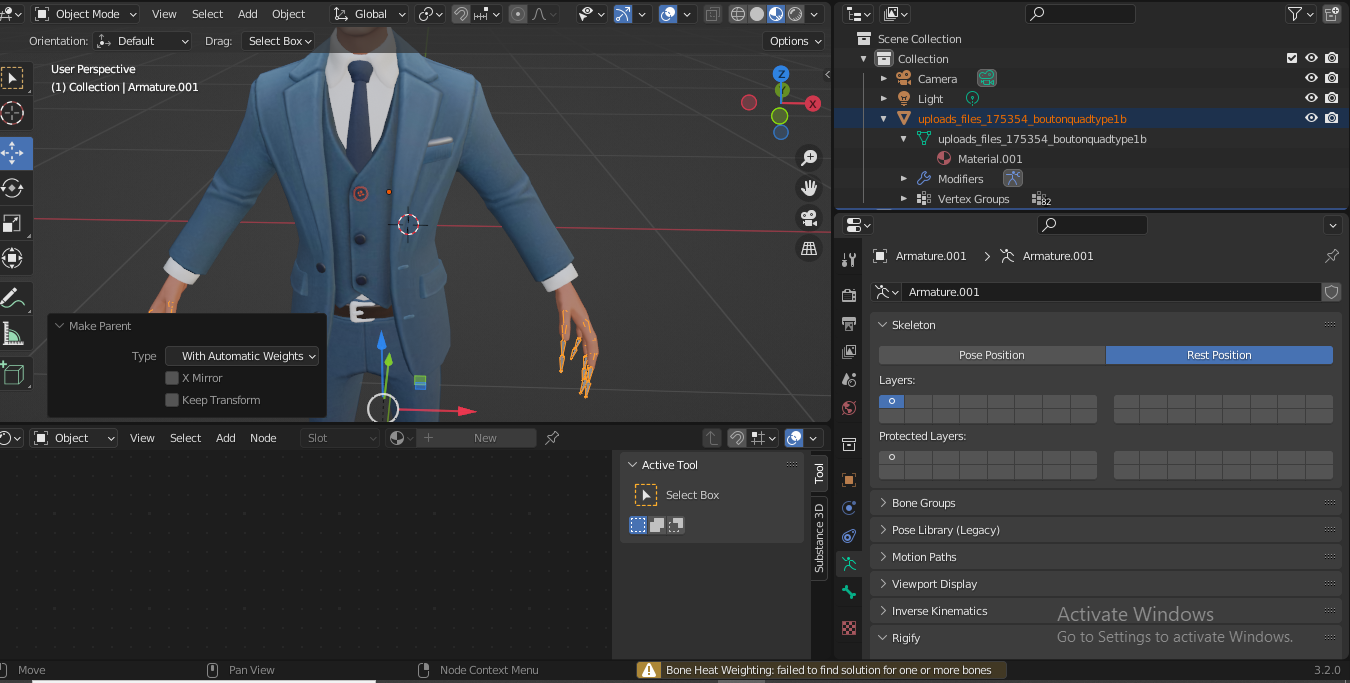This screenshot has height=683, width=1350.
Task: Open the Add menu in 3D viewport
Action: 248,14
